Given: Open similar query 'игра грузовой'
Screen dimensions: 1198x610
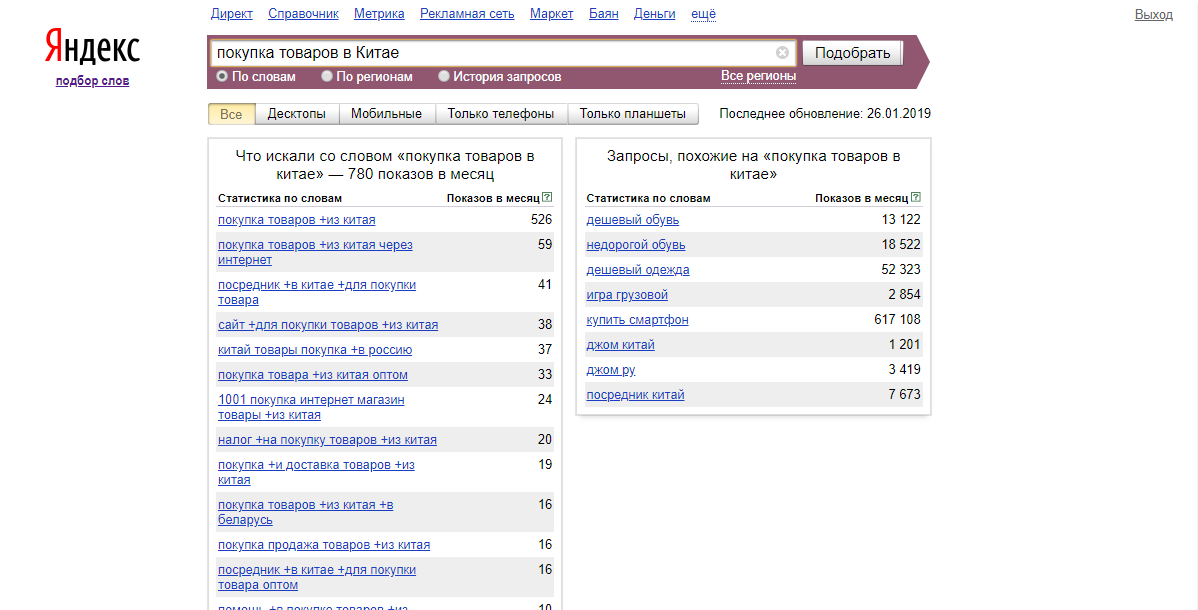Looking at the screenshot, I should click(627, 295).
